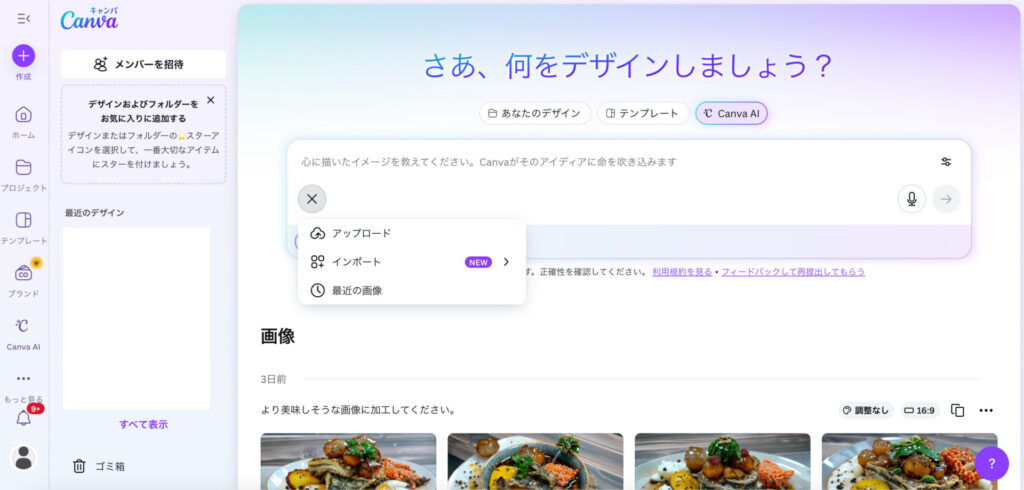Switch to the あなたのデザイン tab
Image resolution: width=1024 pixels, height=490 pixels.
[534, 113]
